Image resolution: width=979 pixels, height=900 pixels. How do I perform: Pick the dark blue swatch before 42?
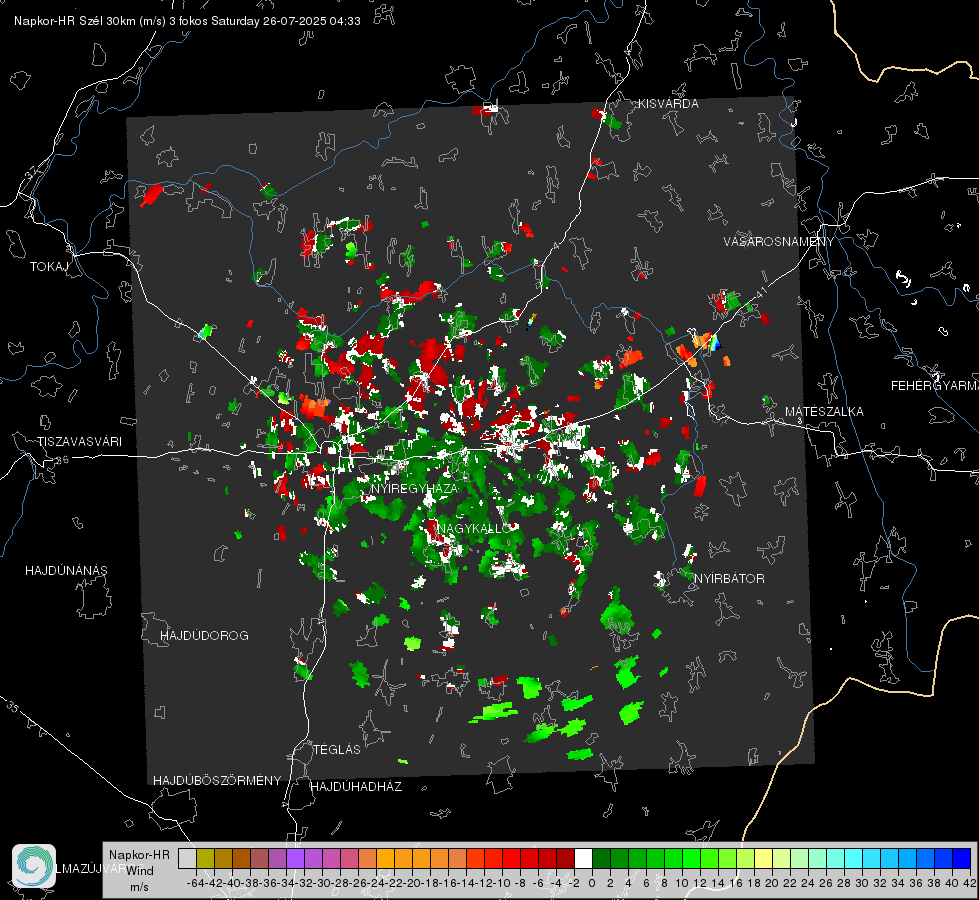(962, 859)
